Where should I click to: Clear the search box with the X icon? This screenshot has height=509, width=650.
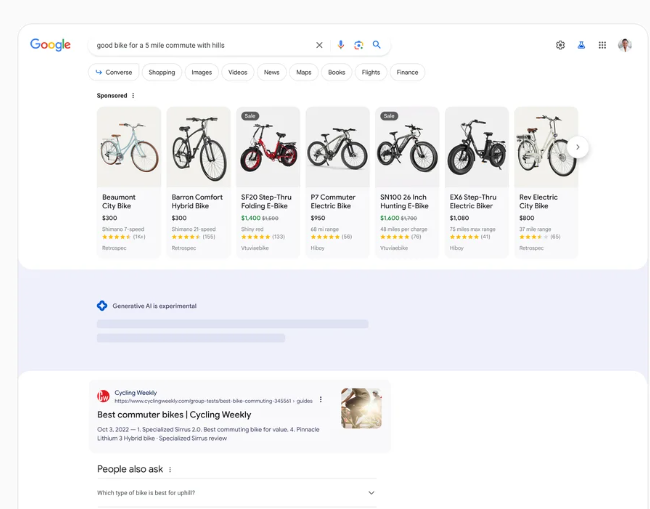pyautogui.click(x=320, y=45)
